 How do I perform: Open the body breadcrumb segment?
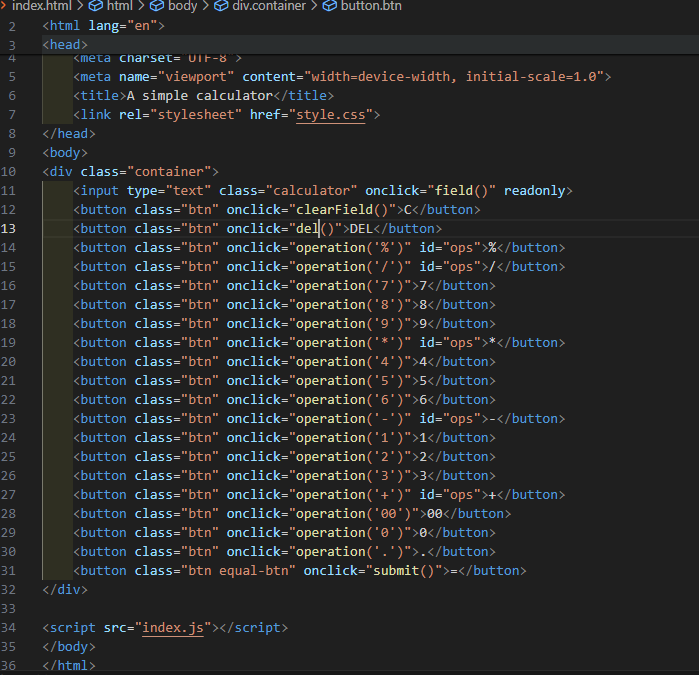[x=182, y=6]
